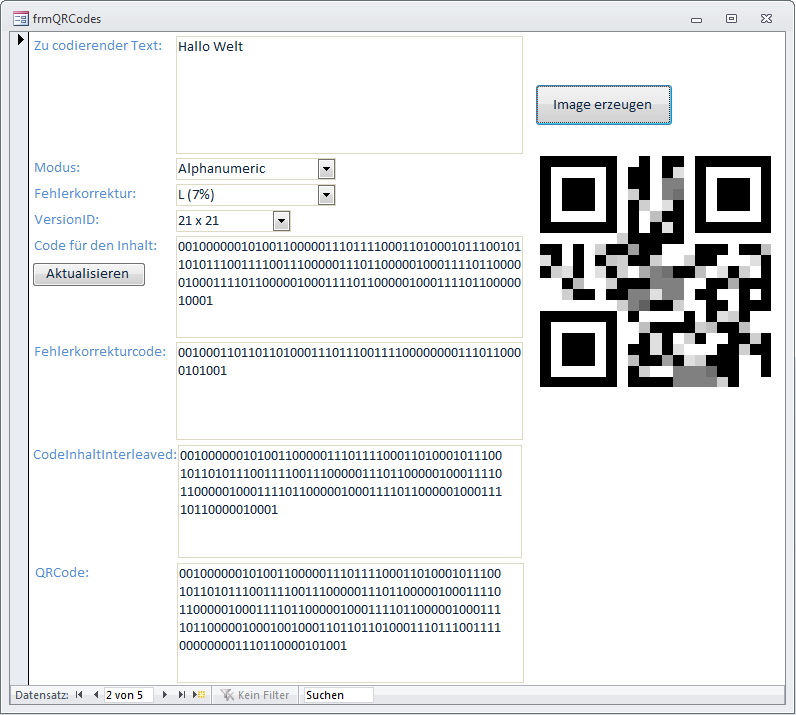Click the frmQRCodes form icon in title bar
The image size is (796, 715).
21,19
